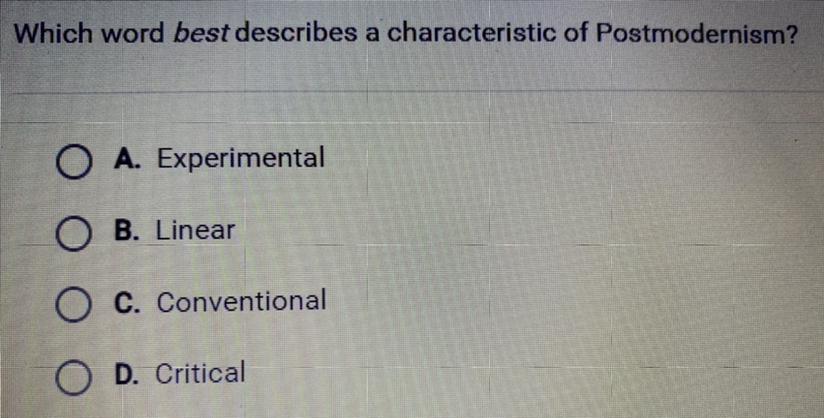This screenshot has height=418, width=824.
Task: Click the italic word best in question
Action: point(201,34)
